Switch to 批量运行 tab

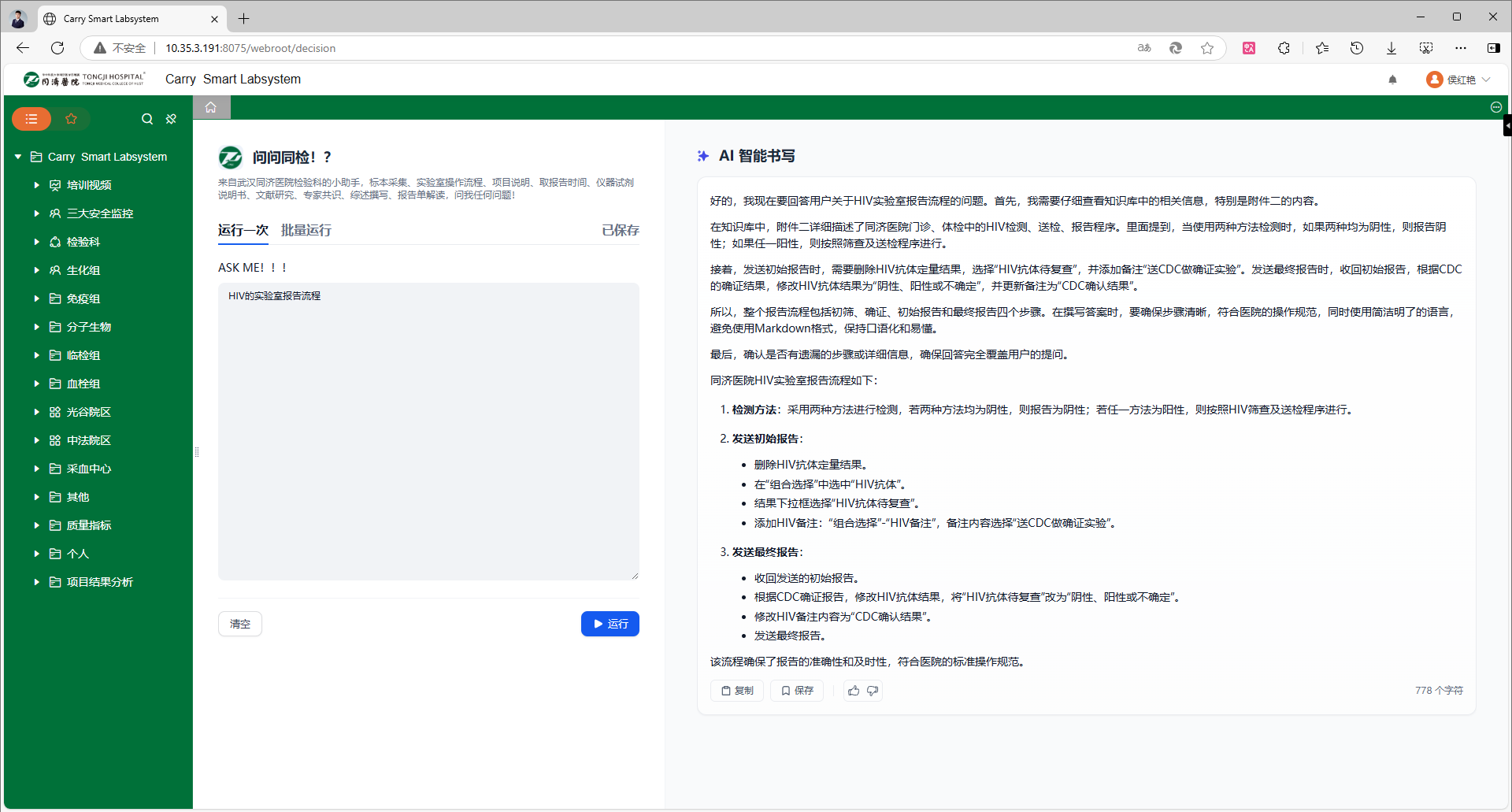[x=306, y=230]
